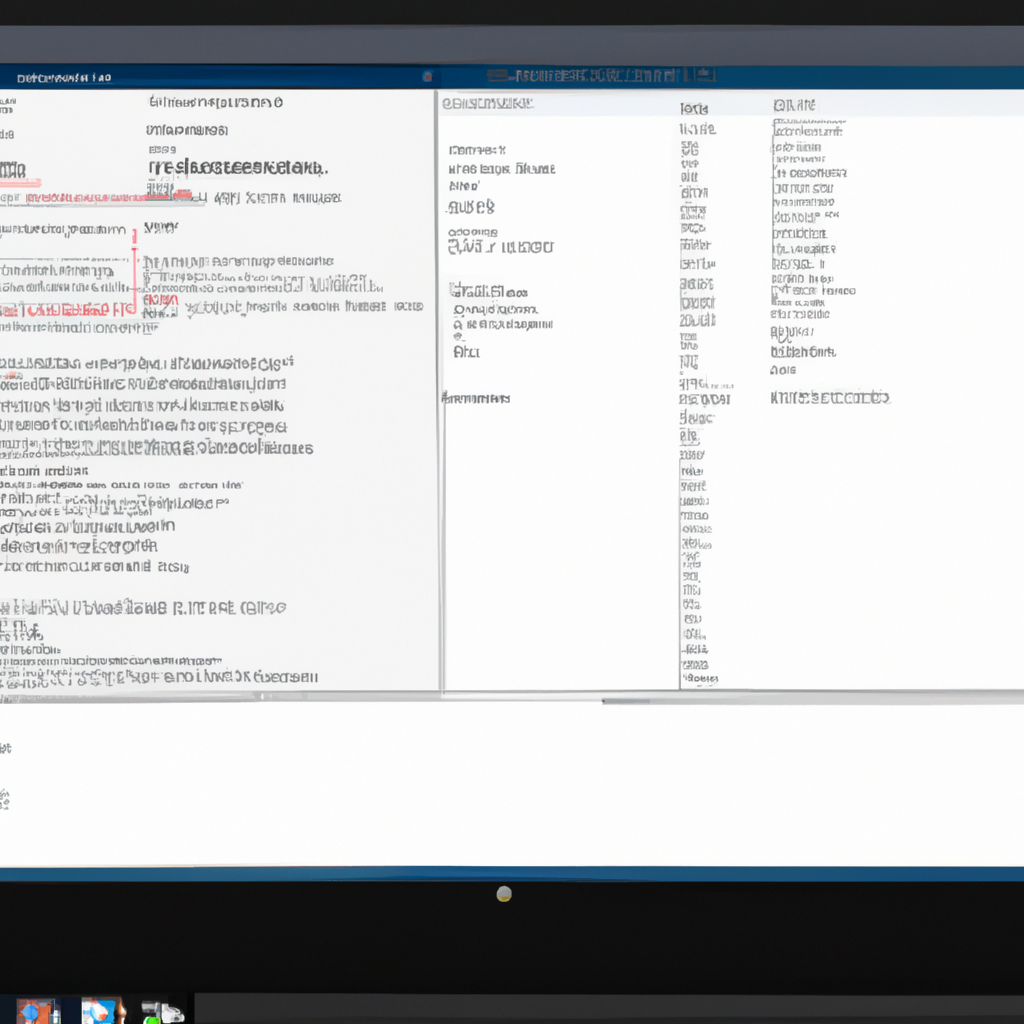
Task: Select the right window title bar
Action: pos(600,76)
